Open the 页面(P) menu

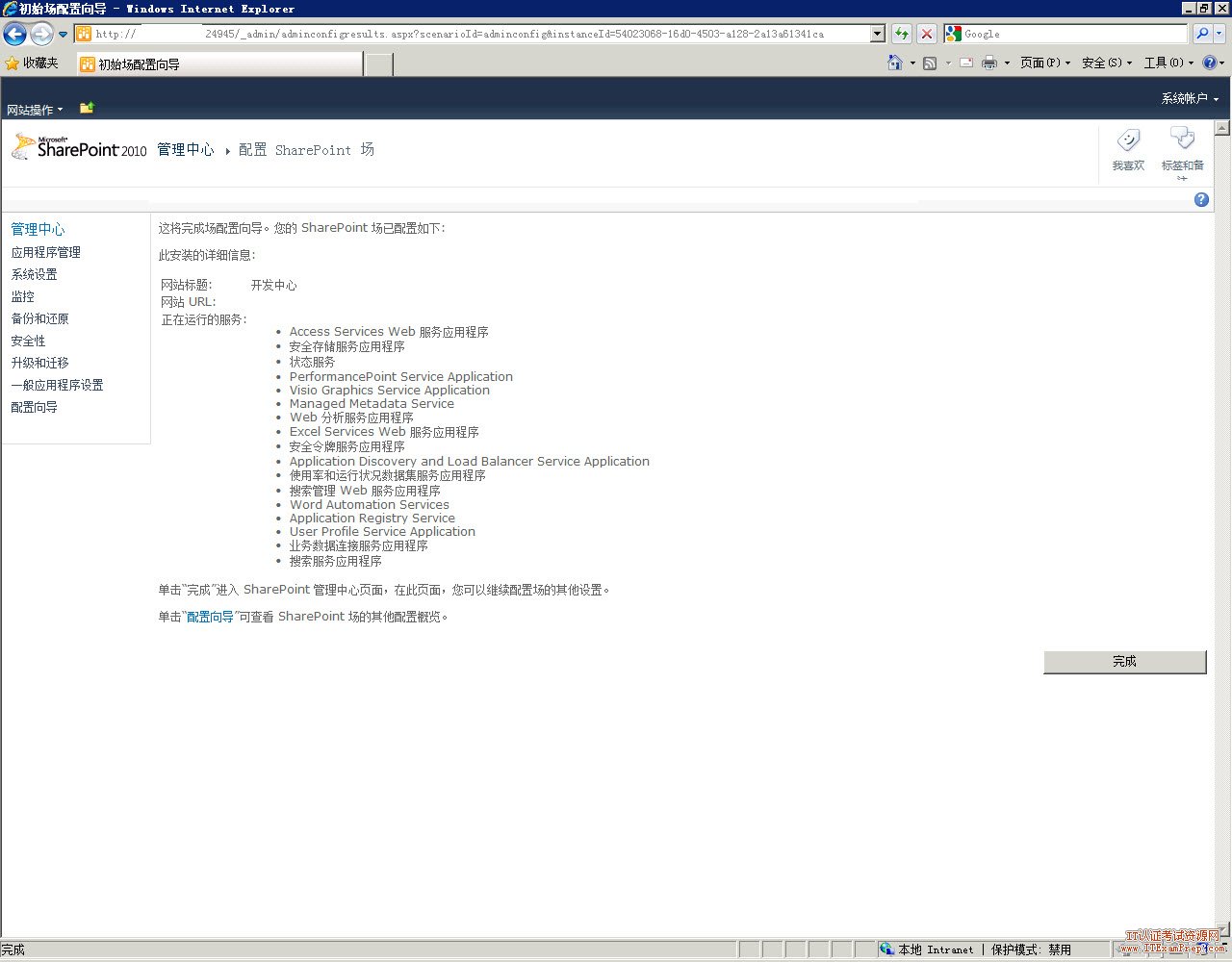1045,63
